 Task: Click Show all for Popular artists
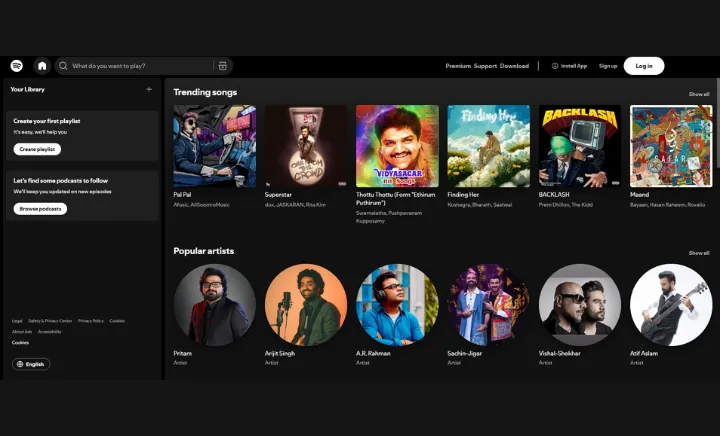(699, 253)
